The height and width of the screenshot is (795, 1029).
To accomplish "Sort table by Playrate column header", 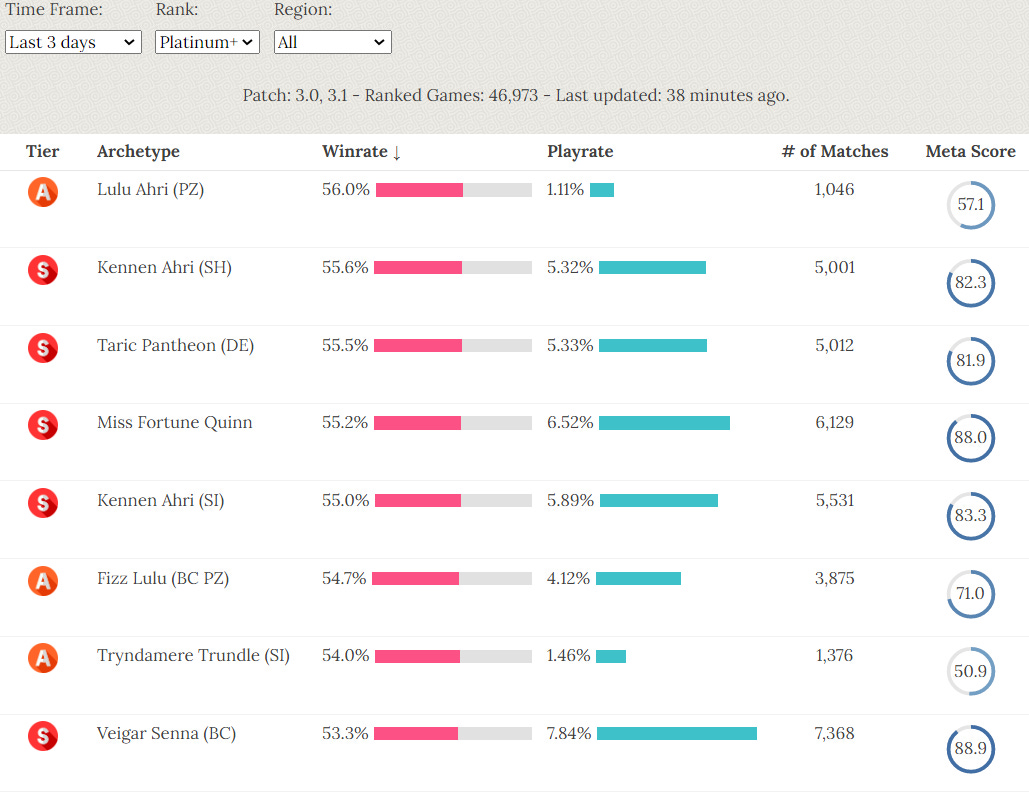I will click(580, 152).
